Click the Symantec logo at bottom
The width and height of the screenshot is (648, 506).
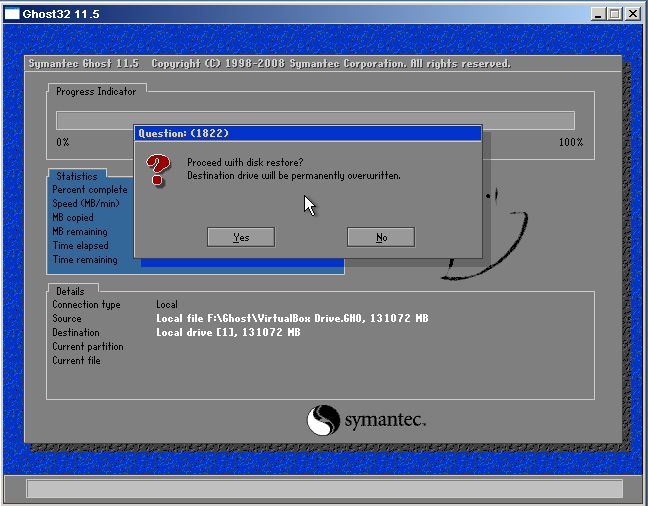click(x=366, y=420)
